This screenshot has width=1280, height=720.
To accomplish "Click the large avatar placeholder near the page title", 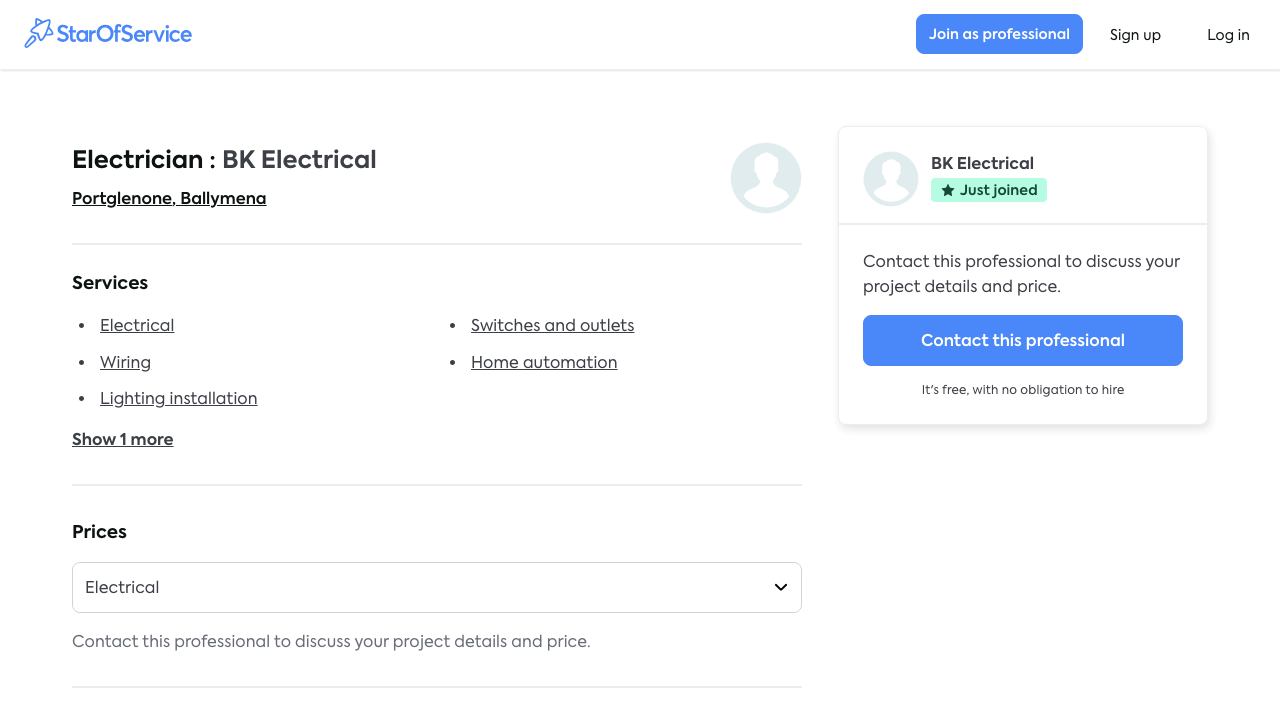I will [765, 178].
